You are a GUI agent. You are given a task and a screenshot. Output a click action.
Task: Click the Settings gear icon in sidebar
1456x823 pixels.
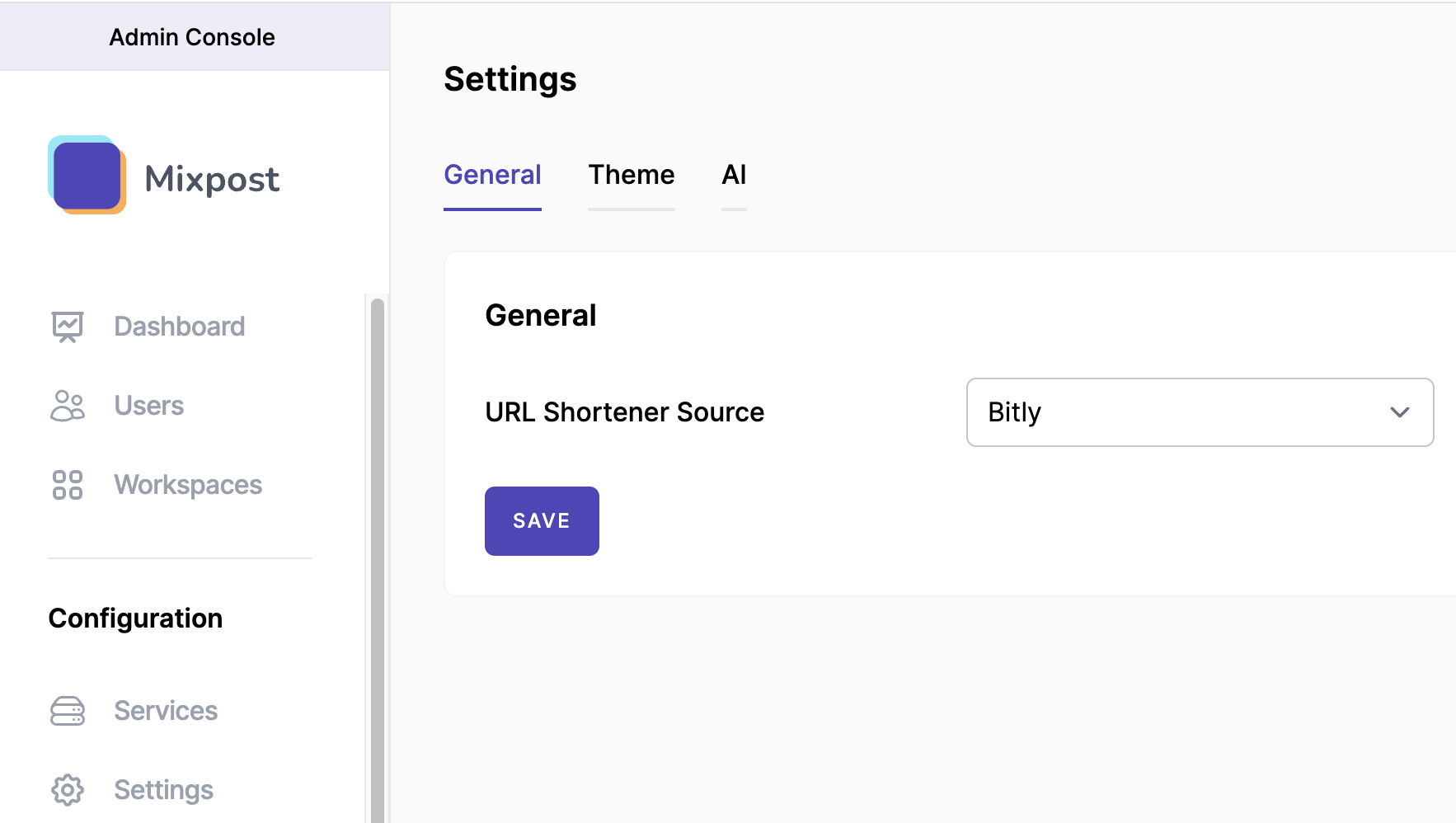tap(68, 790)
